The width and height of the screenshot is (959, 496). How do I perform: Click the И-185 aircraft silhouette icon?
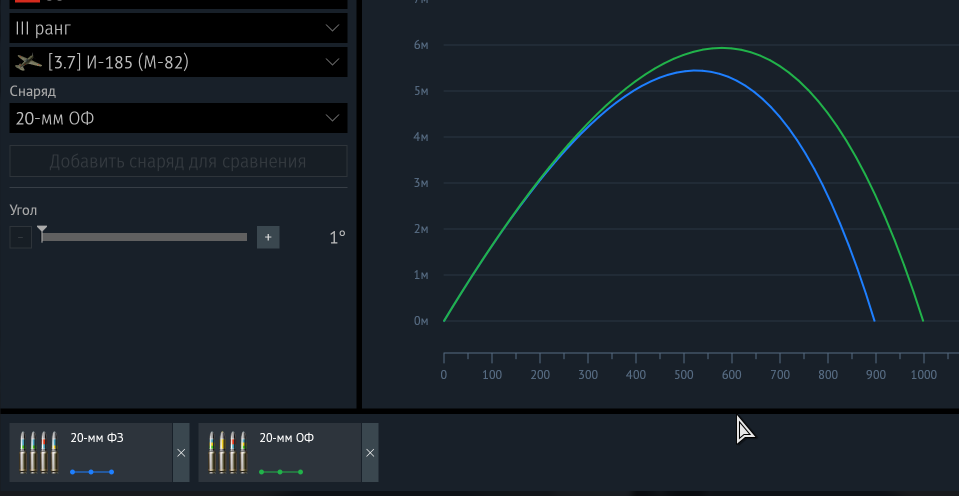pos(28,63)
